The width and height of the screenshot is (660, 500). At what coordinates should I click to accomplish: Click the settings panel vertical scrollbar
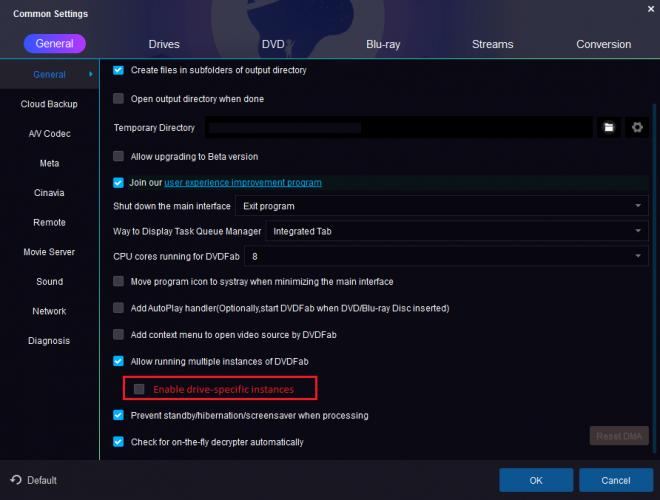655,278
